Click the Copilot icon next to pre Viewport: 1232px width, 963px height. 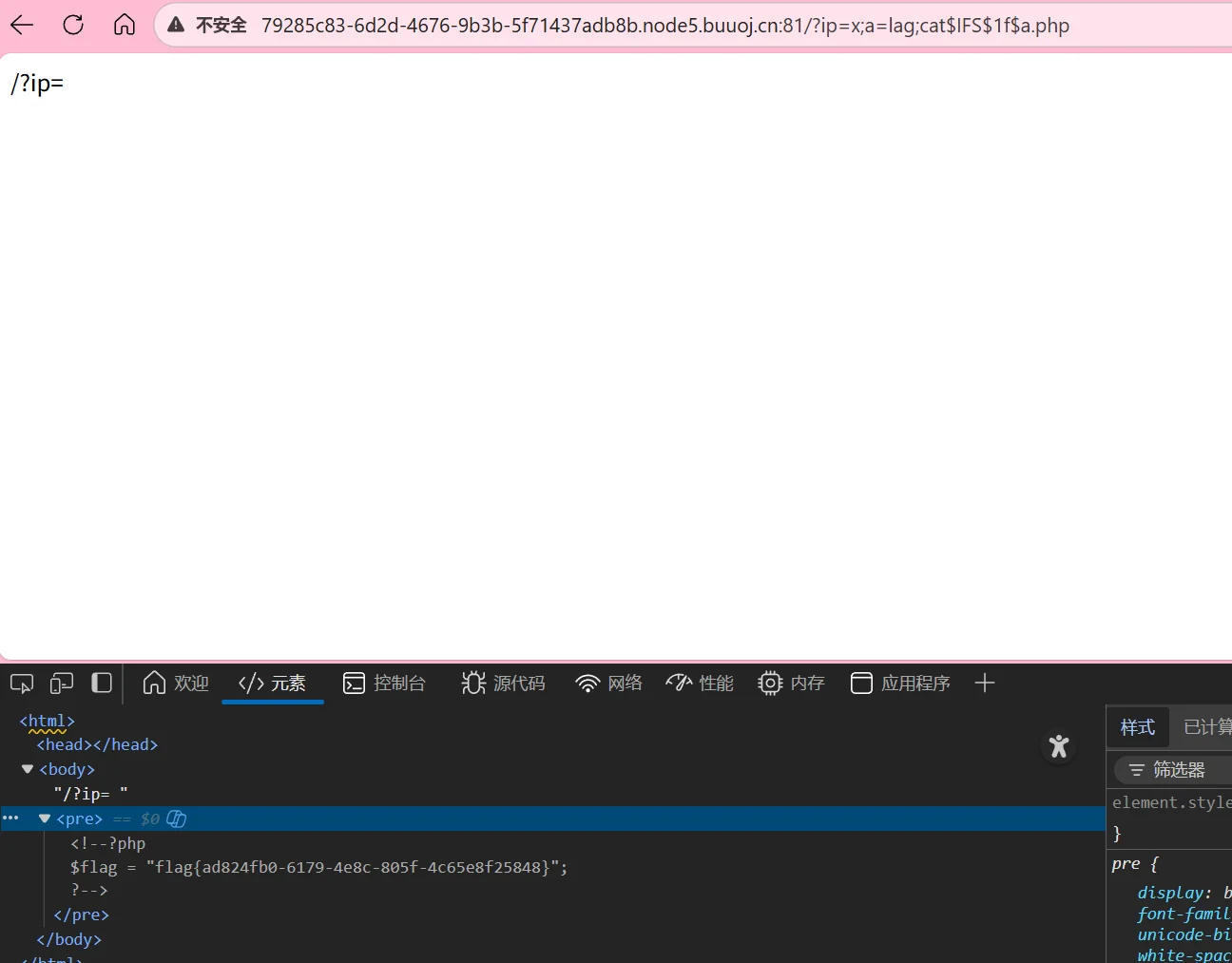(x=177, y=819)
